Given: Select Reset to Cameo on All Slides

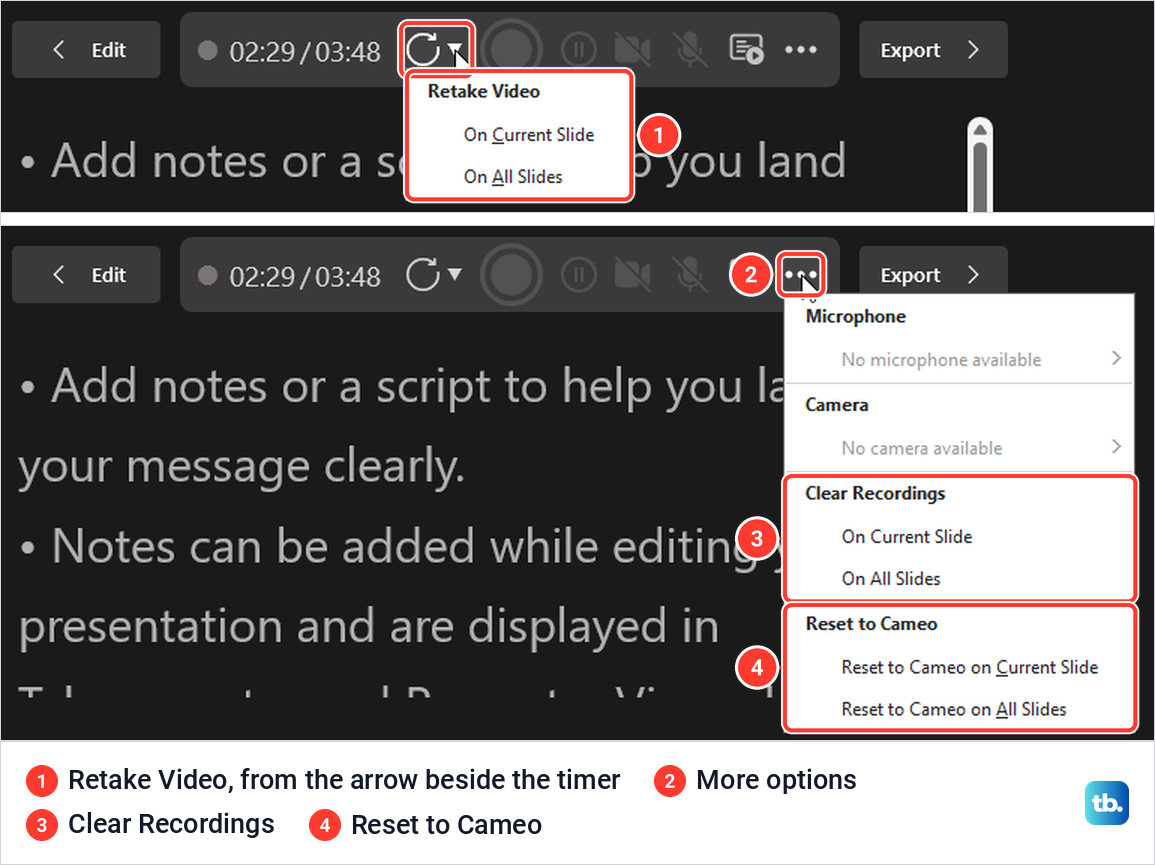Looking at the screenshot, I should tap(953, 710).
